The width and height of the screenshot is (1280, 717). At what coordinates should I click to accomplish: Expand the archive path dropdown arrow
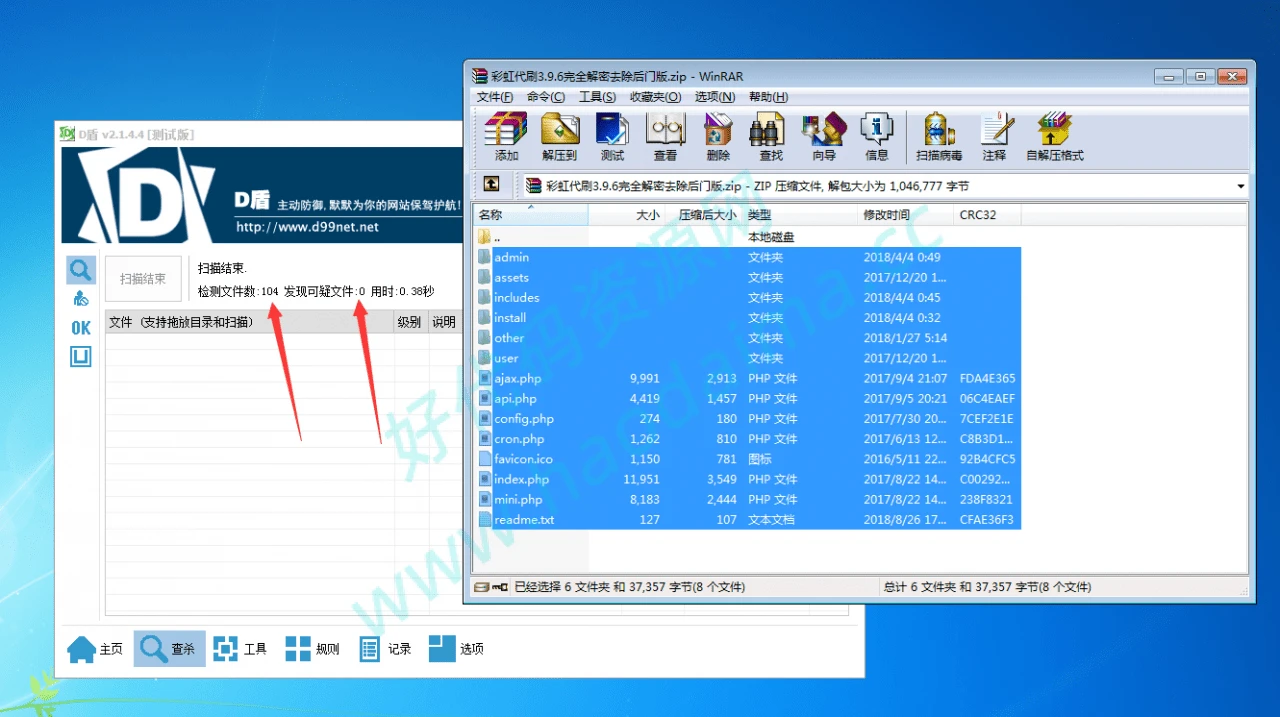click(1240, 186)
